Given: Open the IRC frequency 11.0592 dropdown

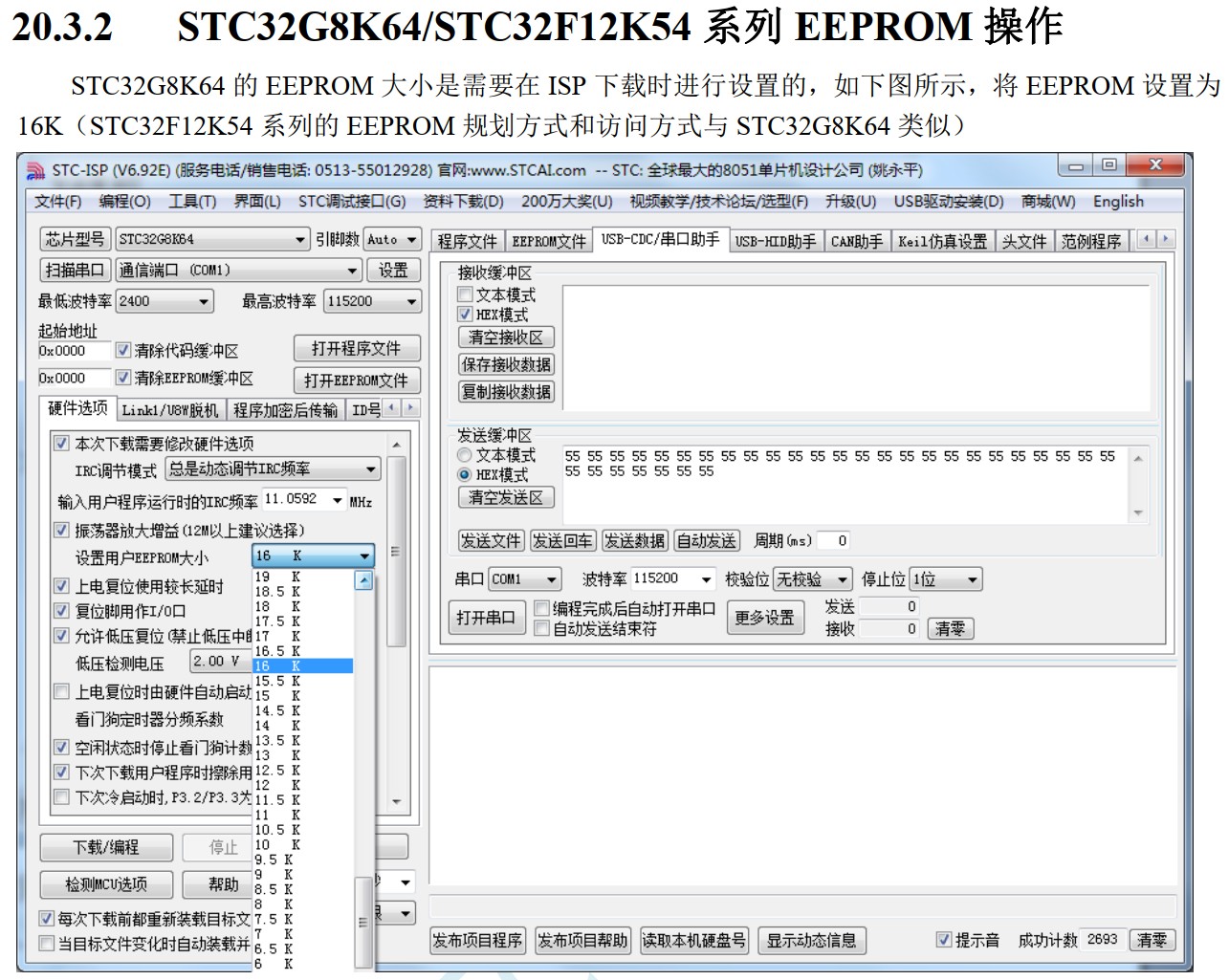Looking at the screenshot, I should point(337,500).
